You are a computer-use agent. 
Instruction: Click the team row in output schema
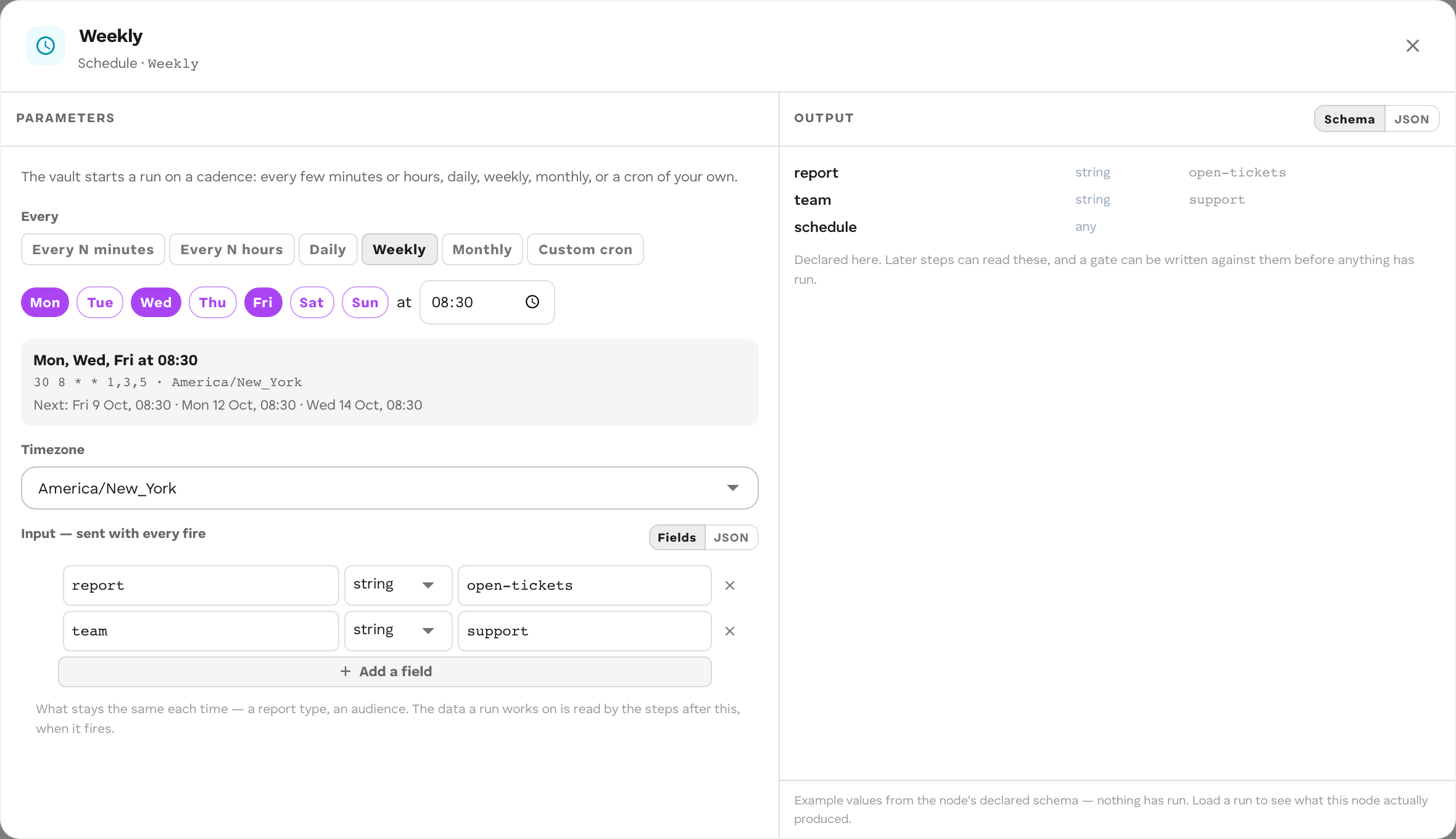(1117, 200)
